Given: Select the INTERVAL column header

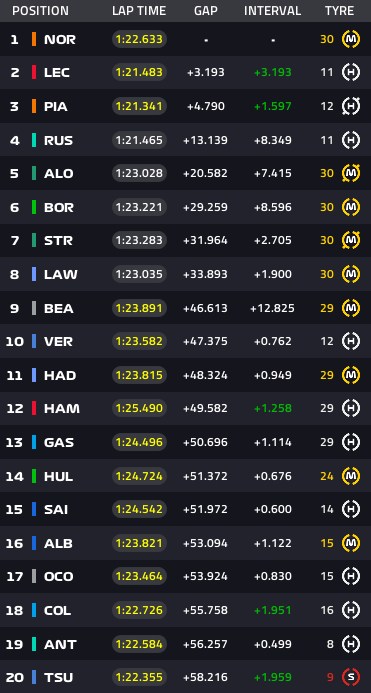Looking at the screenshot, I should coord(272,11).
